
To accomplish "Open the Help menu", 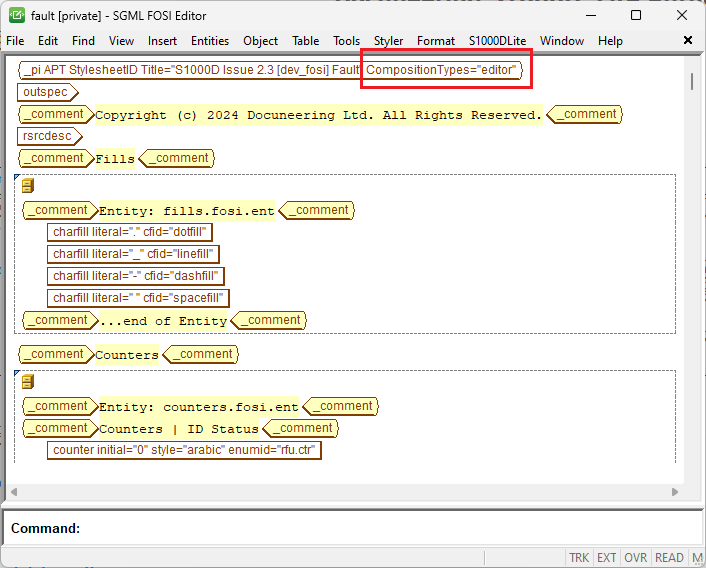I will coord(610,41).
